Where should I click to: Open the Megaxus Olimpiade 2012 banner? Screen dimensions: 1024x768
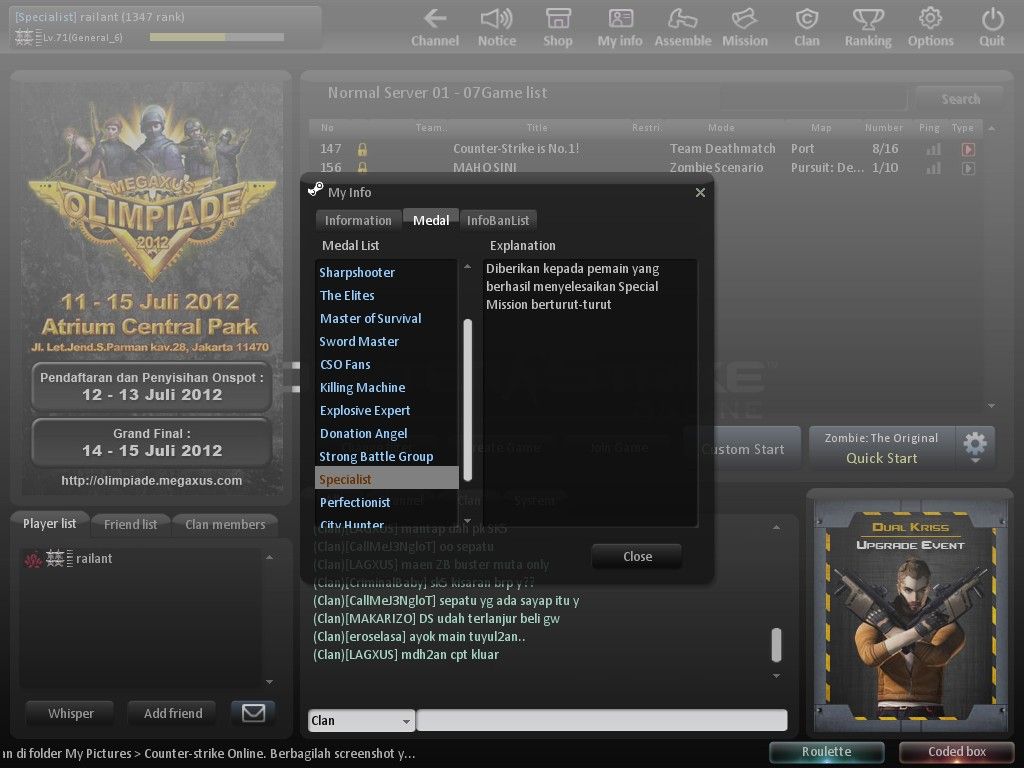click(x=151, y=287)
